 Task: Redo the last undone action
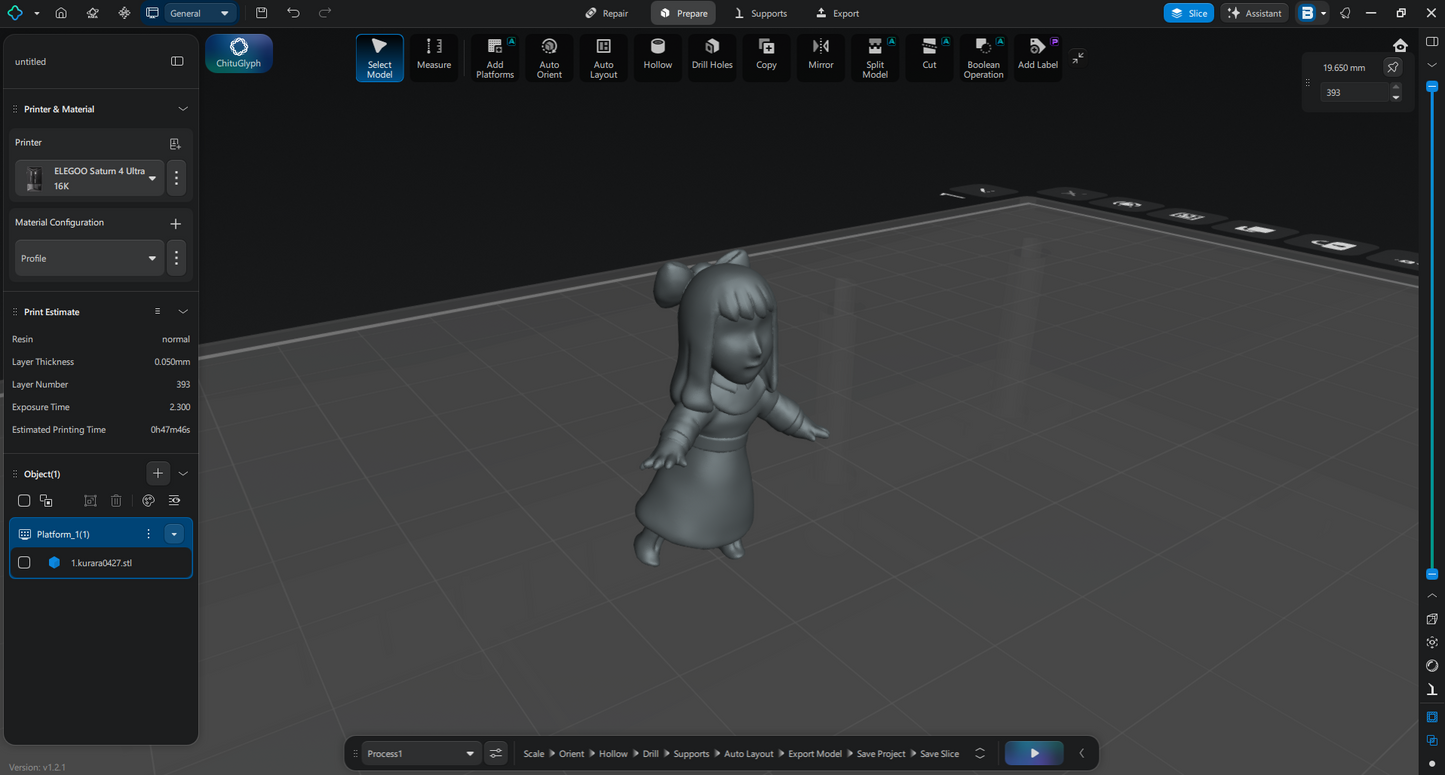coord(325,13)
